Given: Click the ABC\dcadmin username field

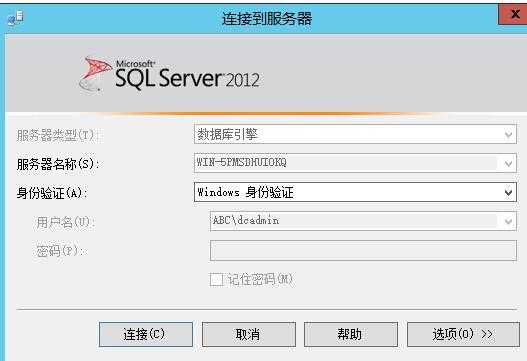Looking at the screenshot, I should (363, 221).
